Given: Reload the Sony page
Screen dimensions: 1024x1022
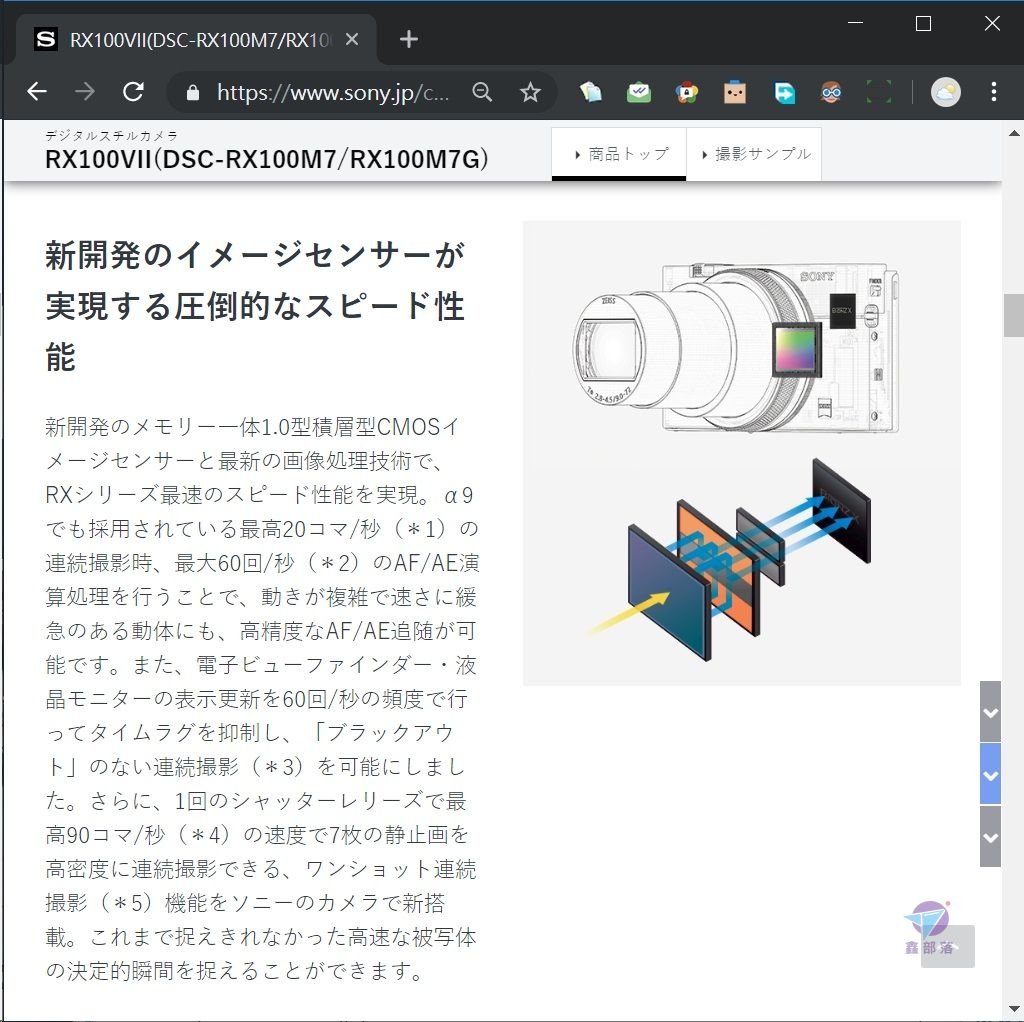Looking at the screenshot, I should 133,91.
